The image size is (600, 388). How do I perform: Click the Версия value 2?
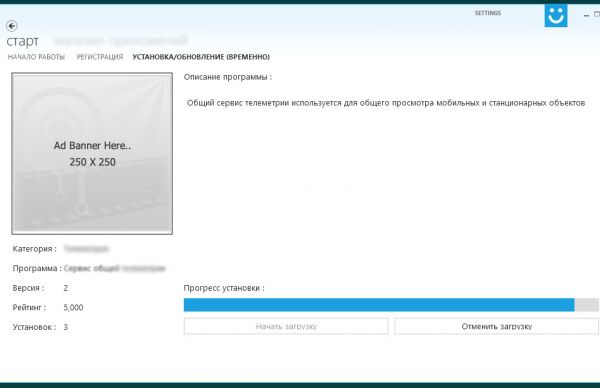tap(65, 288)
